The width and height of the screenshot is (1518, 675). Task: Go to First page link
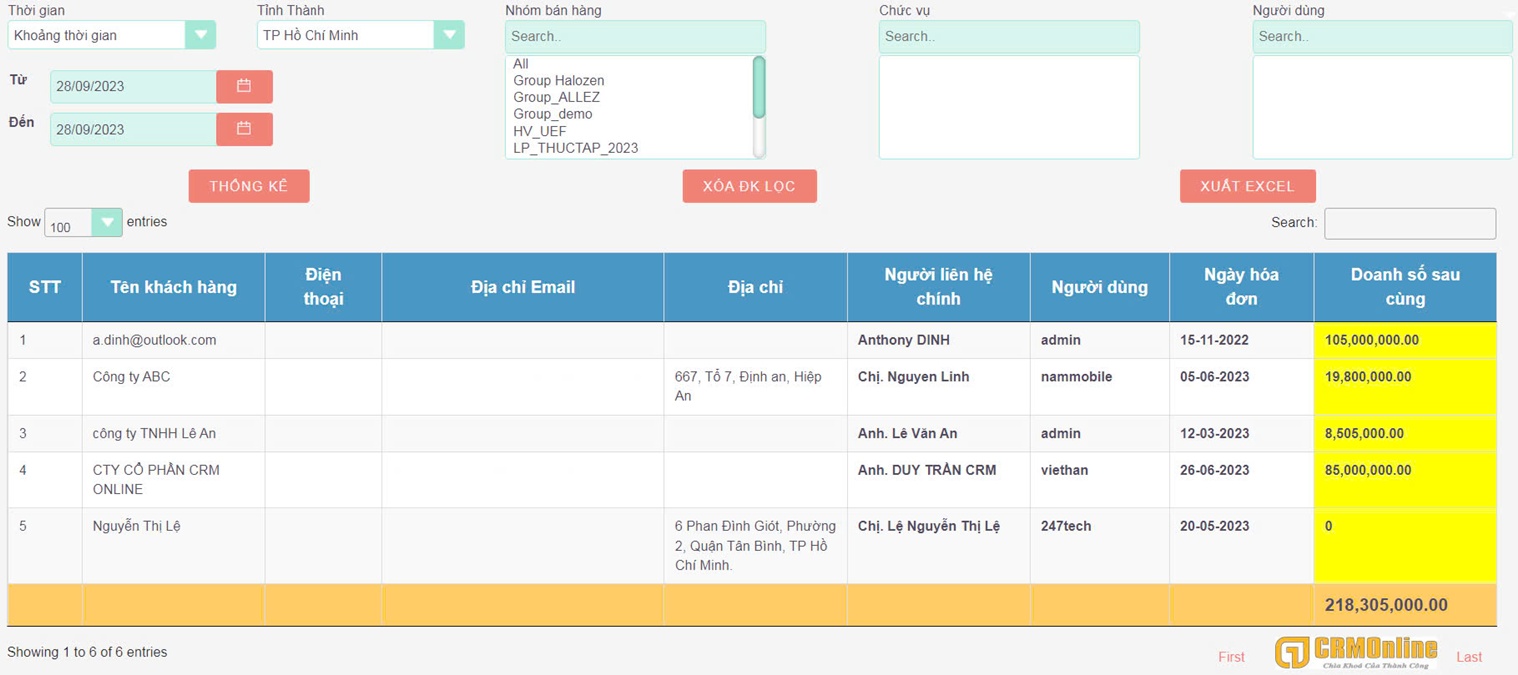(x=1231, y=657)
